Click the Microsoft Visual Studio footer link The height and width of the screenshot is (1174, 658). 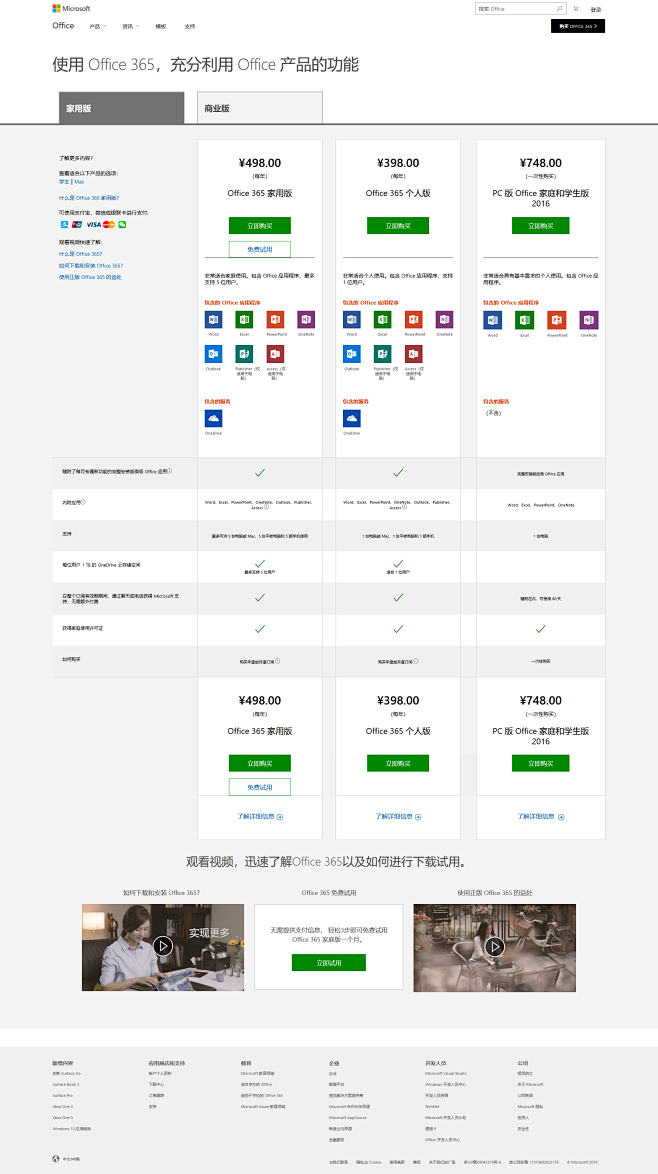coord(446,1073)
